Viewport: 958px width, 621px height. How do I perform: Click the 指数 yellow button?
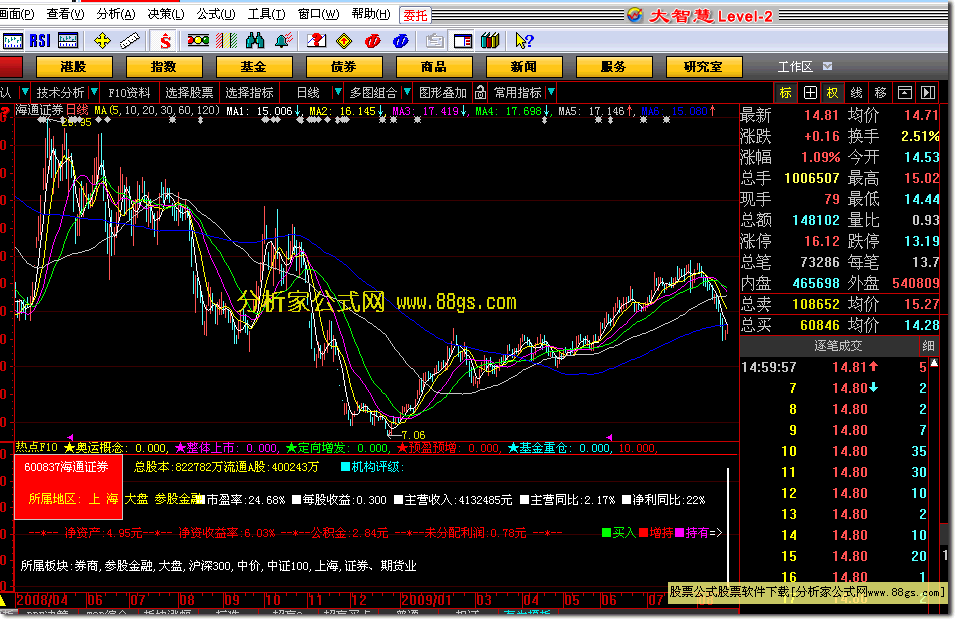pos(164,67)
